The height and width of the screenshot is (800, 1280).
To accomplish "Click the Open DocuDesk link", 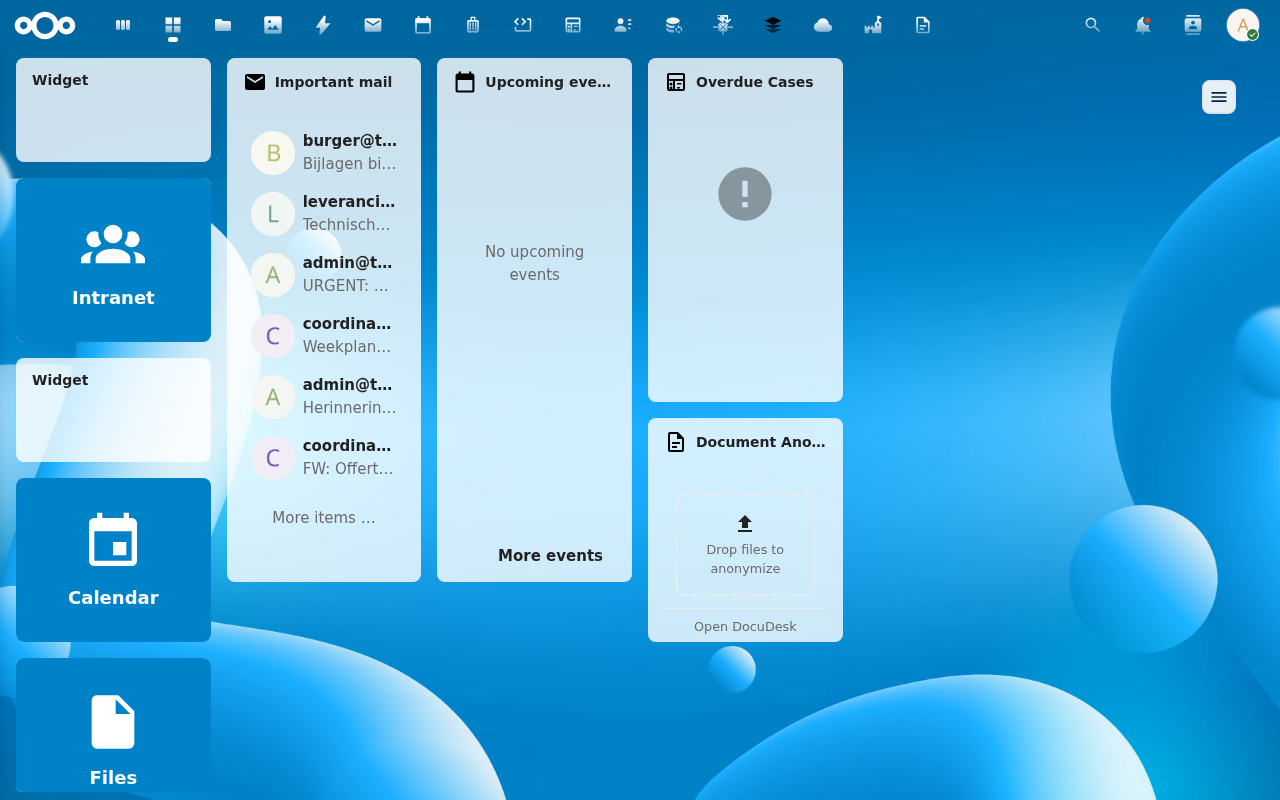I will coord(745,627).
